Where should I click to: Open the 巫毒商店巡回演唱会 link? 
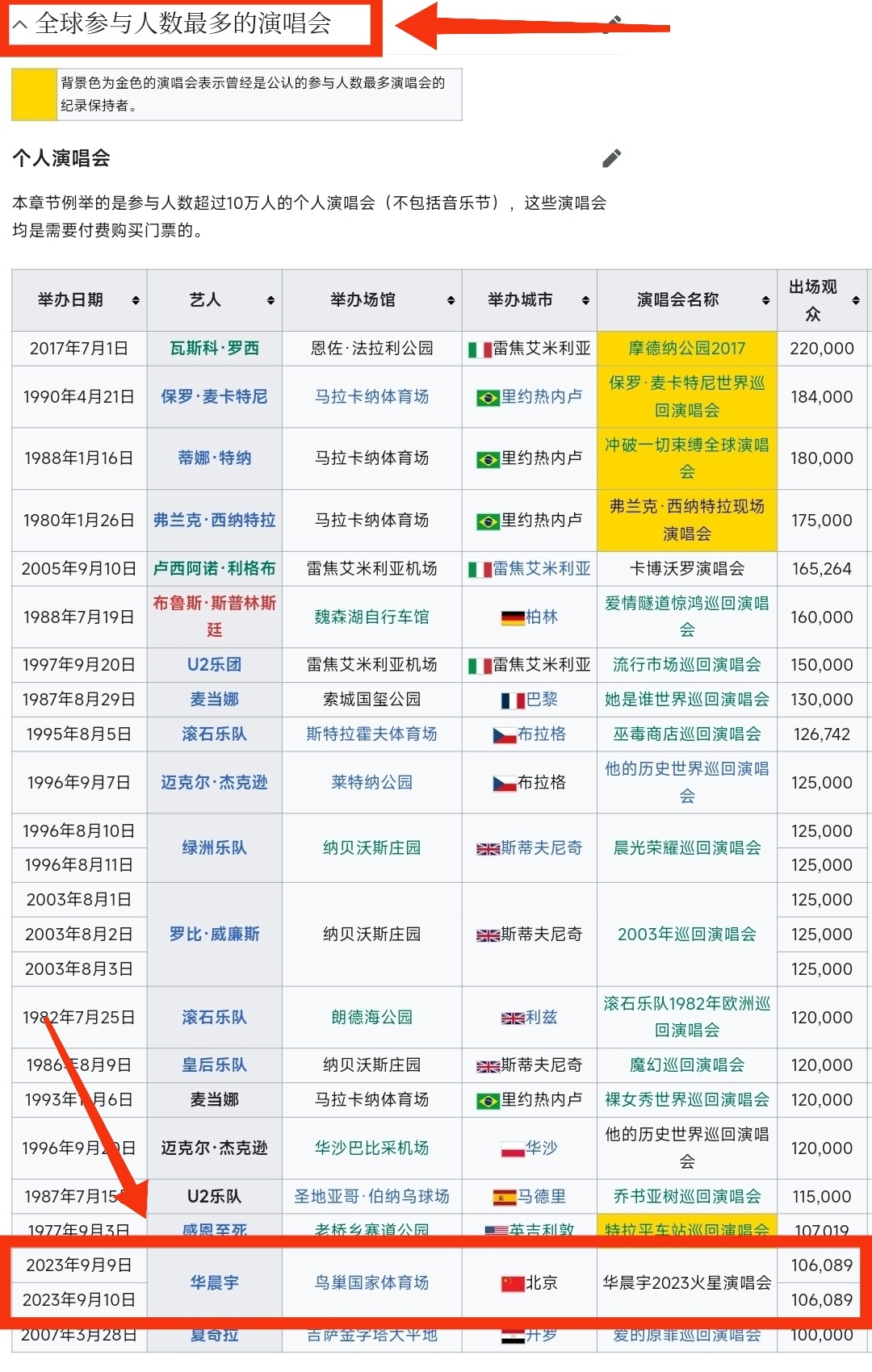click(x=687, y=734)
